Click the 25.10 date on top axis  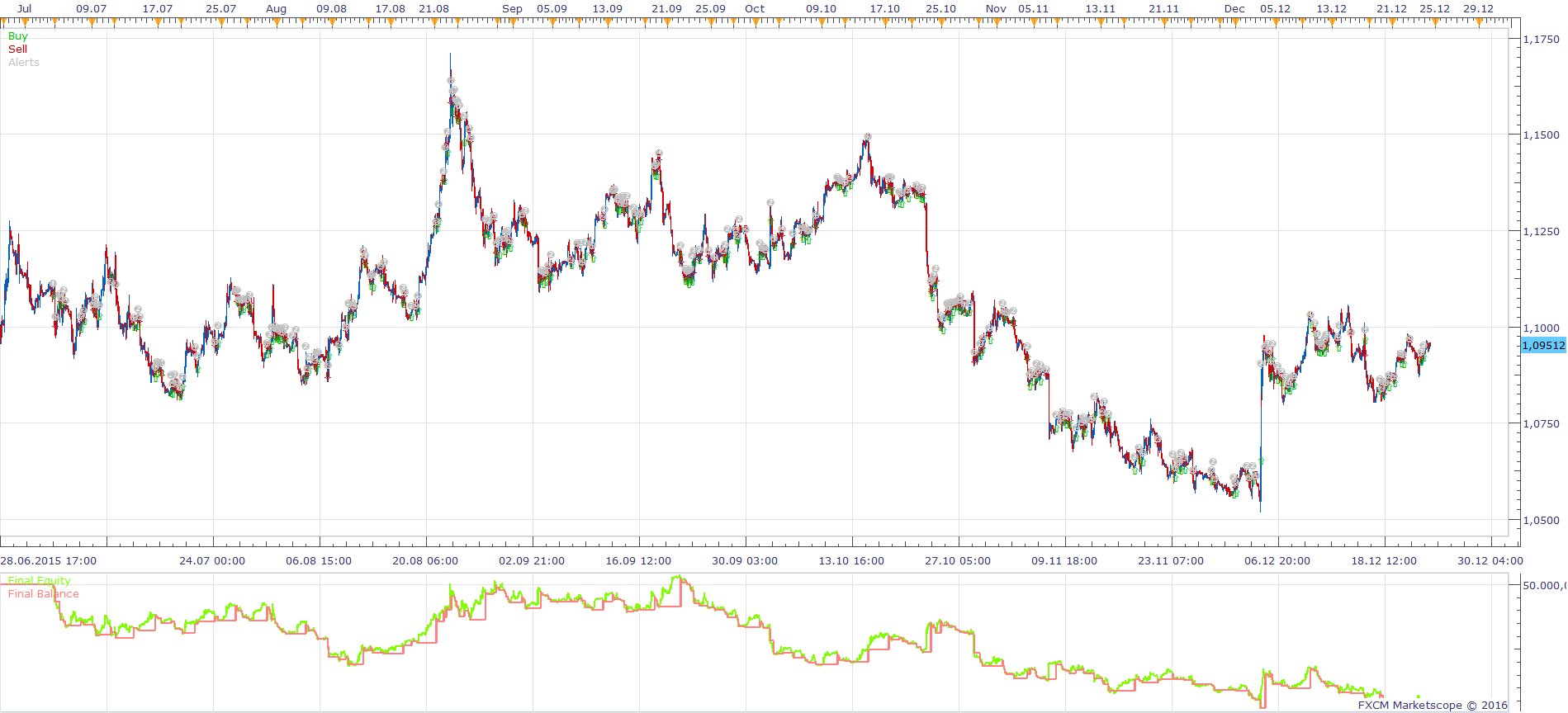pos(941,9)
